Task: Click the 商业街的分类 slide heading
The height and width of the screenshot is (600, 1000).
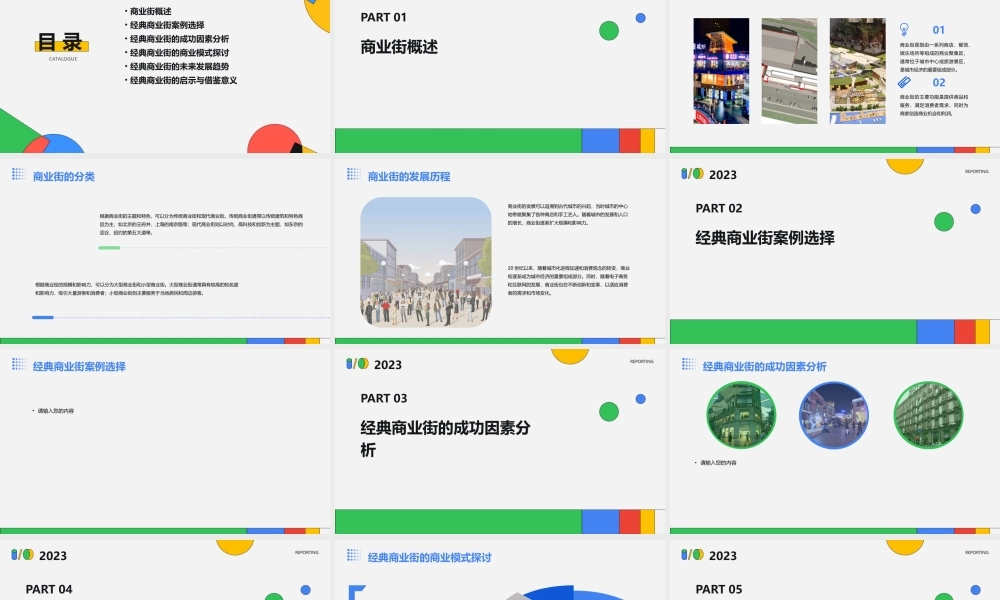Action: (x=64, y=177)
